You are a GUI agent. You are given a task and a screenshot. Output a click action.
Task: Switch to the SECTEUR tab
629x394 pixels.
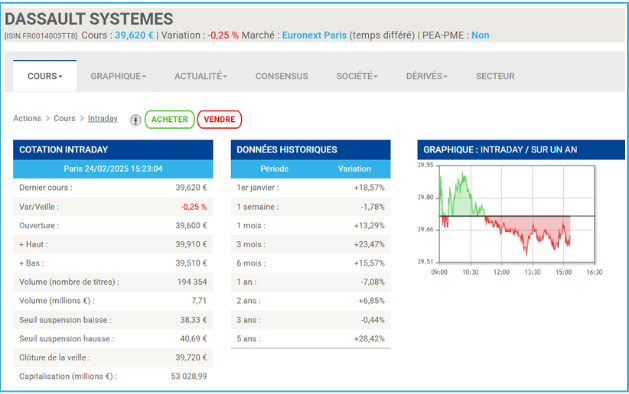tap(495, 76)
